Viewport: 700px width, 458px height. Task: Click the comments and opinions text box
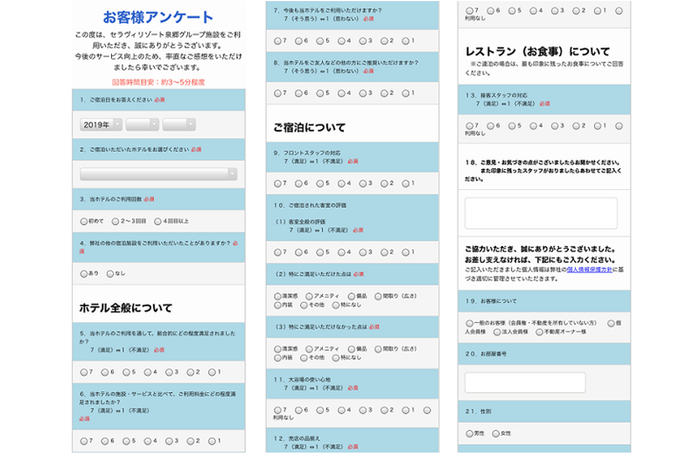pos(541,213)
